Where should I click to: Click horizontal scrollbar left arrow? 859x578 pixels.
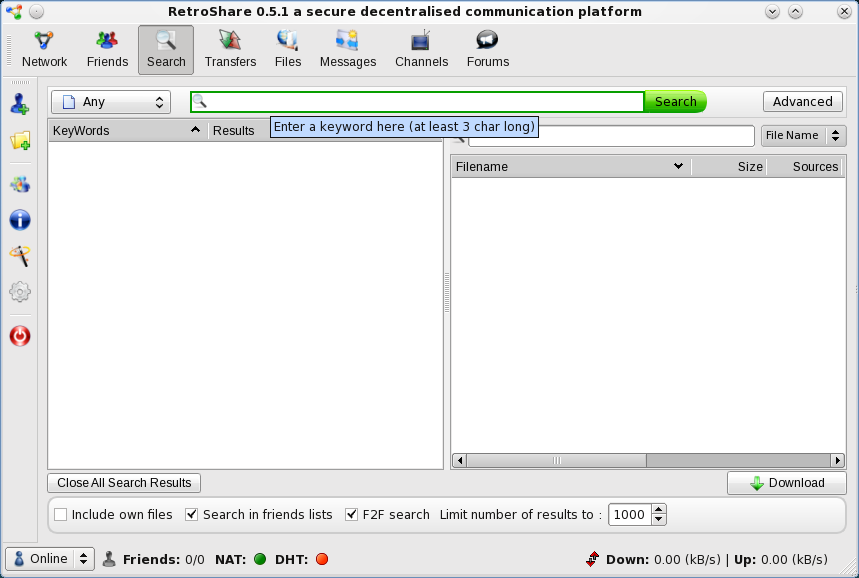[460, 461]
